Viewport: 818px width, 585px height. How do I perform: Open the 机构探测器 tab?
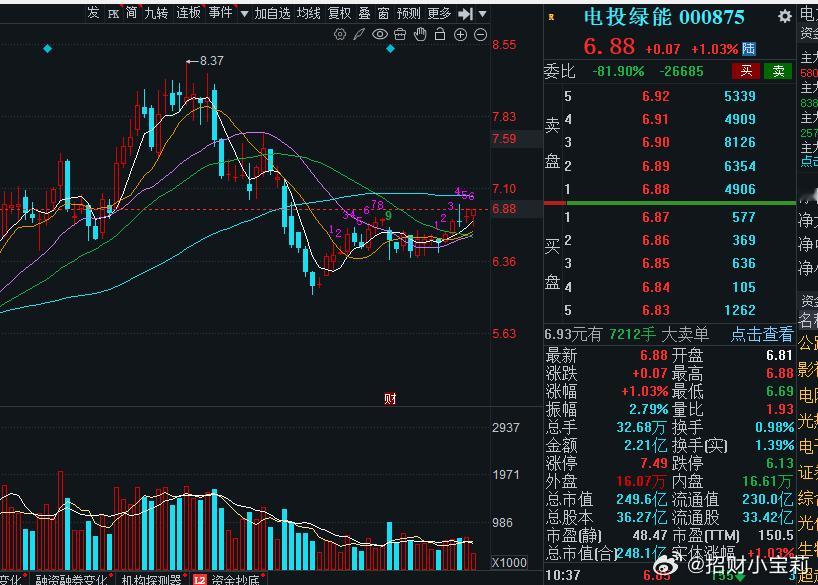tap(151, 580)
